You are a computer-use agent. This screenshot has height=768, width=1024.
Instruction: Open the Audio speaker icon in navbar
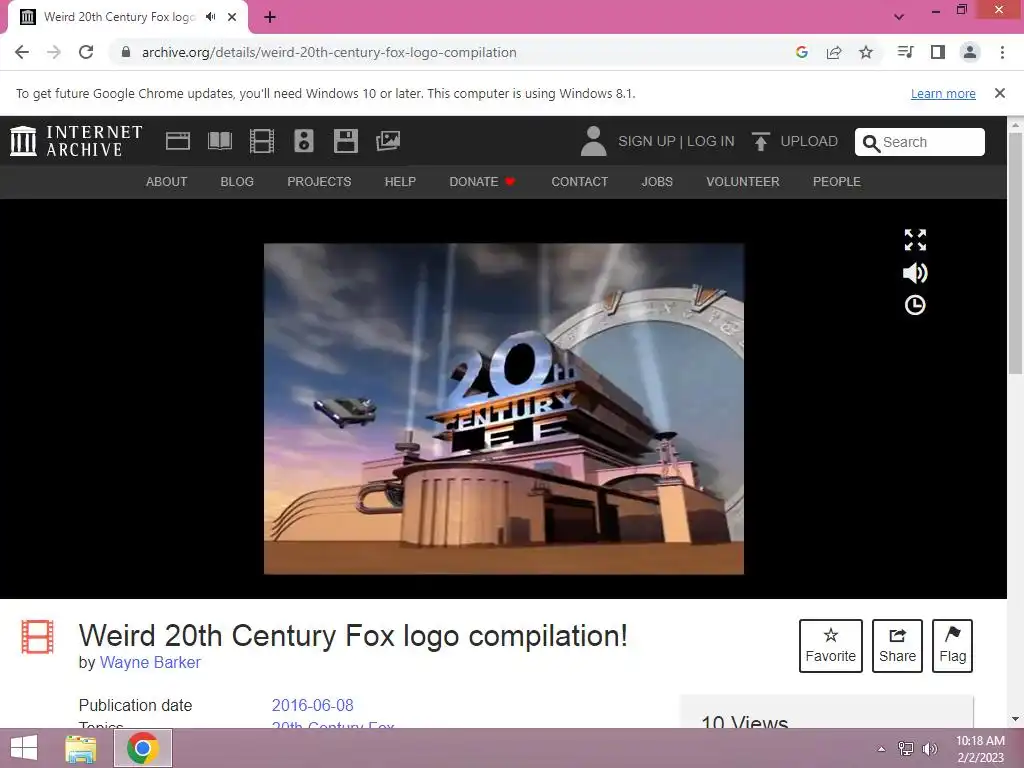click(304, 141)
